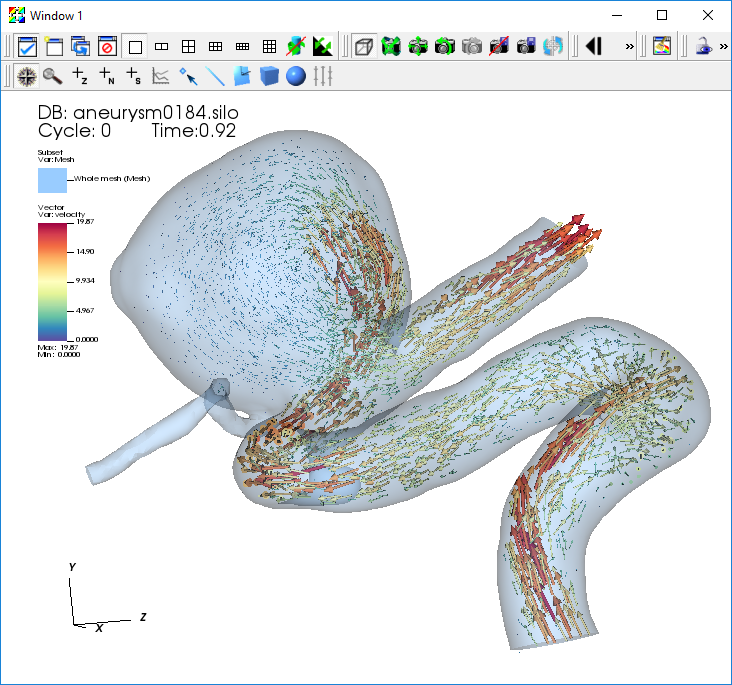Select the single window 1x1 layout

[135, 46]
